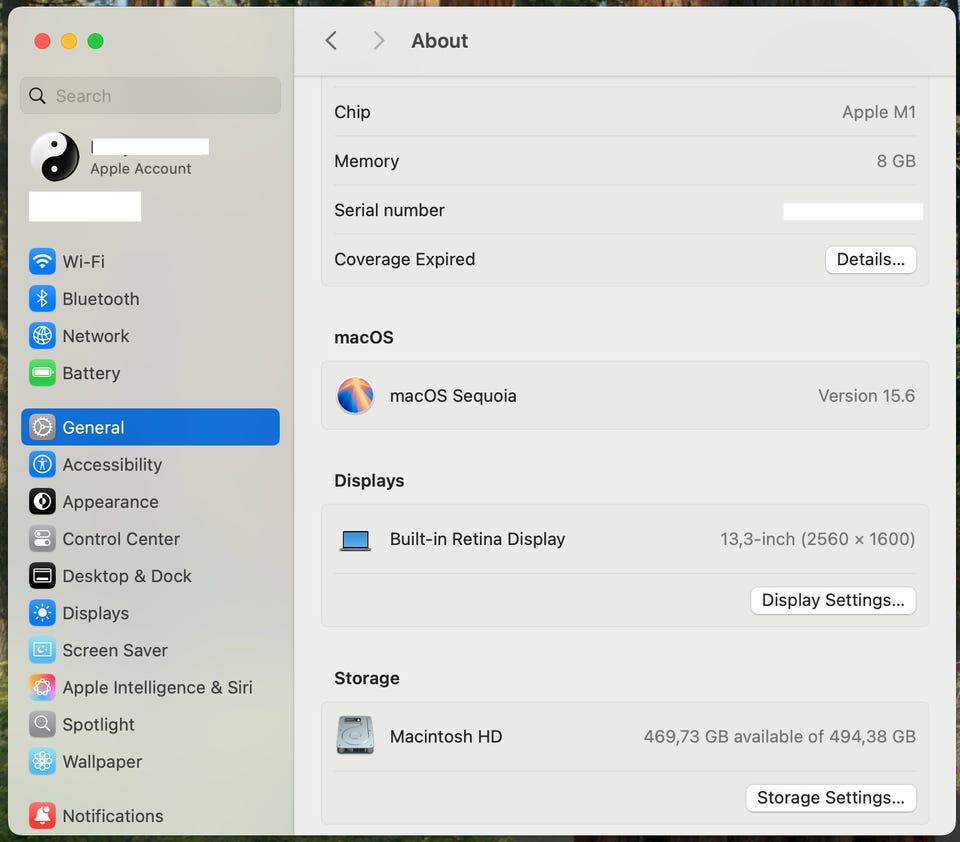Open the Apple Intelligence & Siri icon
The image size is (960, 842).
42,687
